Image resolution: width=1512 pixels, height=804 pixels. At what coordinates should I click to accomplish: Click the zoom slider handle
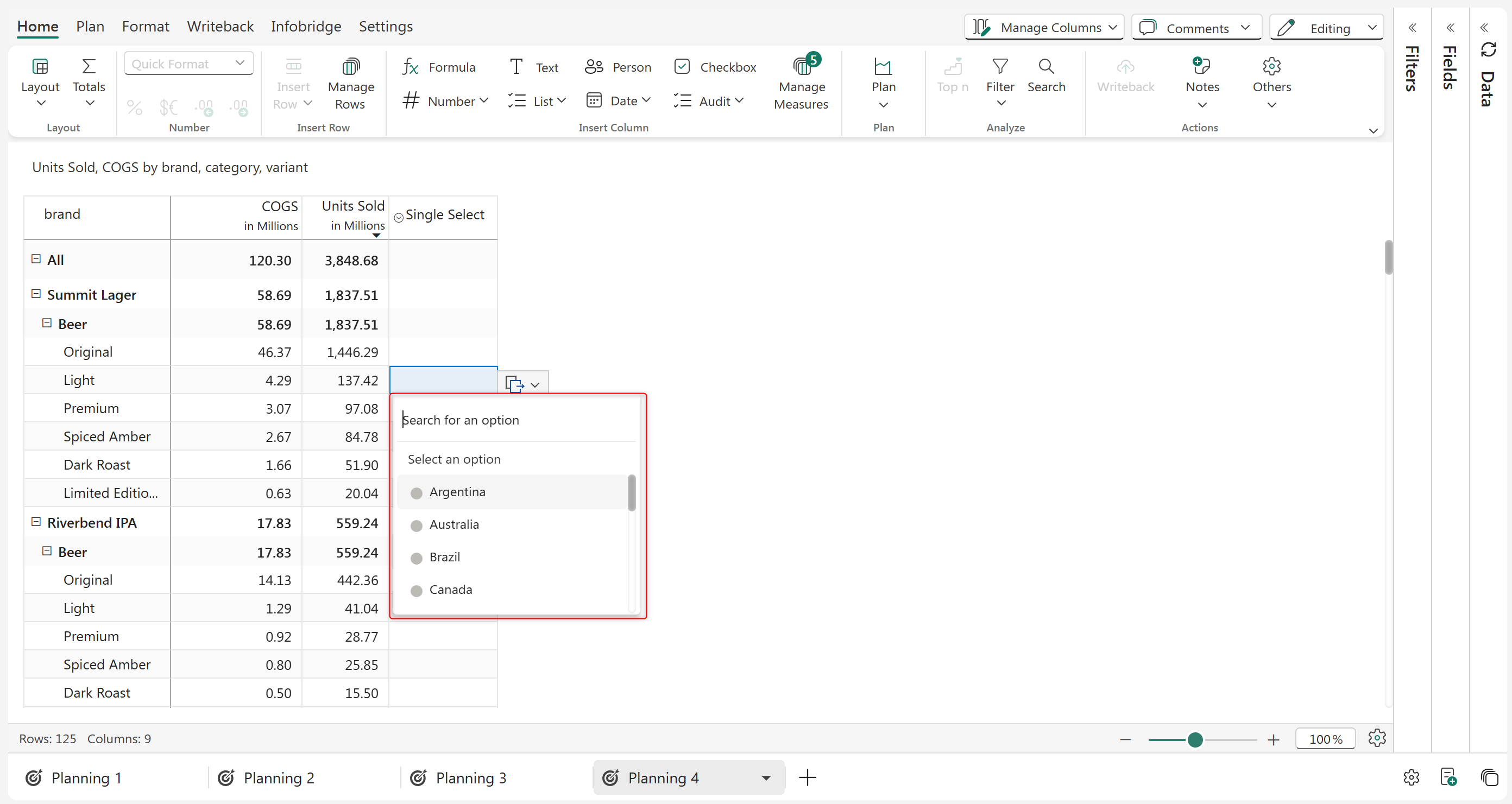[x=1194, y=739]
